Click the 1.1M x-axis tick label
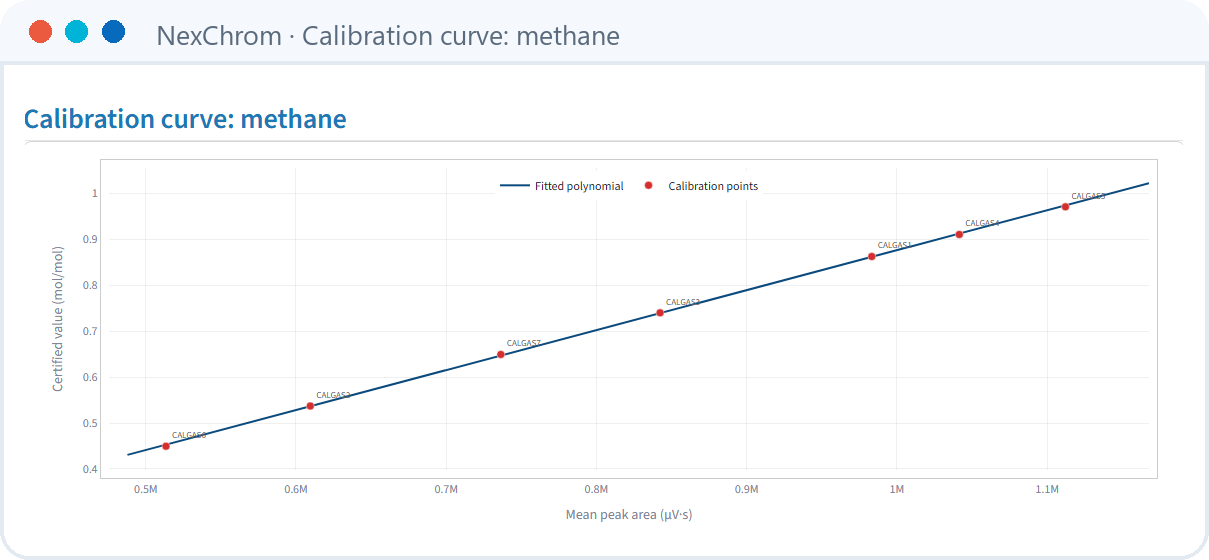The width and height of the screenshot is (1209, 560). [1047, 490]
